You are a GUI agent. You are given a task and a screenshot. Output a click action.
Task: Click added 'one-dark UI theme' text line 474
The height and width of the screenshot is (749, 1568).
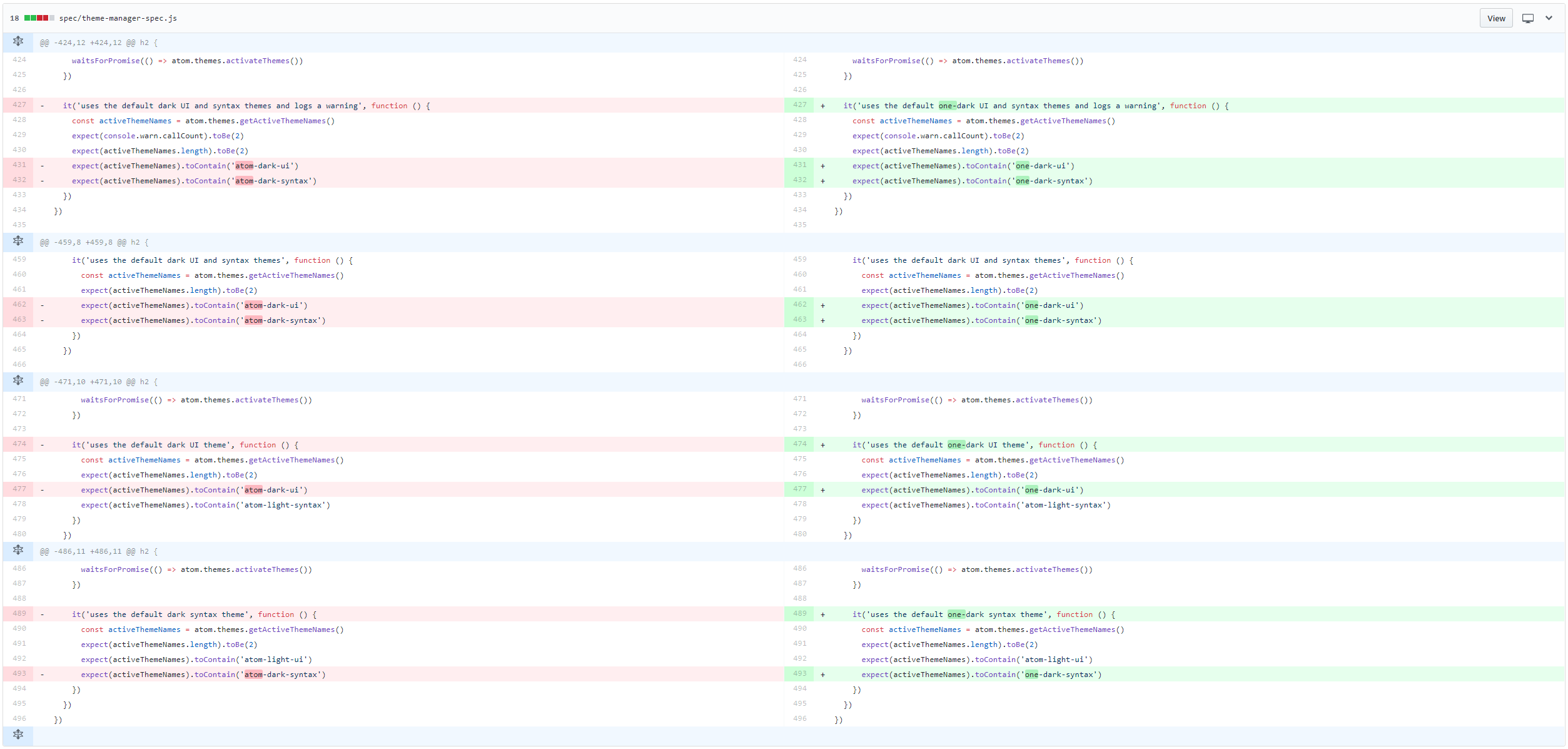tap(986, 445)
